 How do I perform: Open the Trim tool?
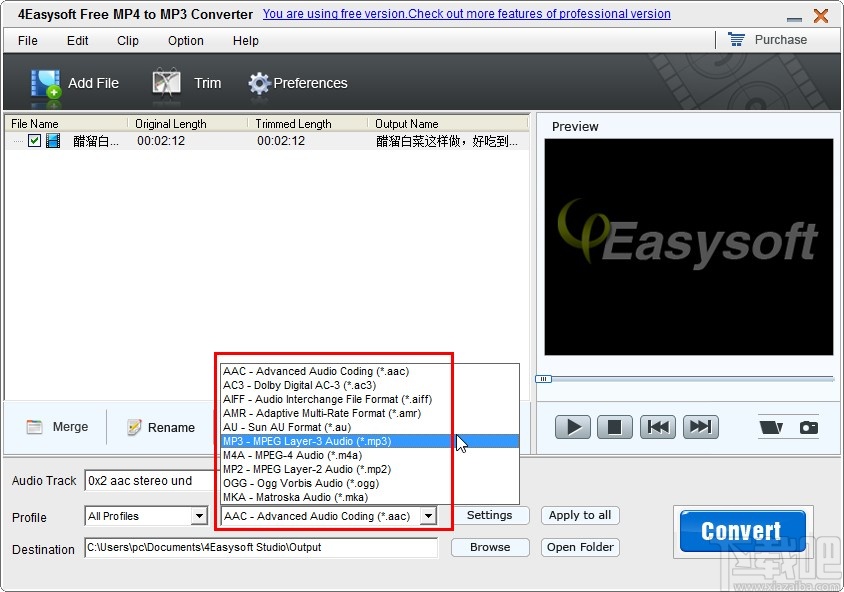click(x=167, y=82)
